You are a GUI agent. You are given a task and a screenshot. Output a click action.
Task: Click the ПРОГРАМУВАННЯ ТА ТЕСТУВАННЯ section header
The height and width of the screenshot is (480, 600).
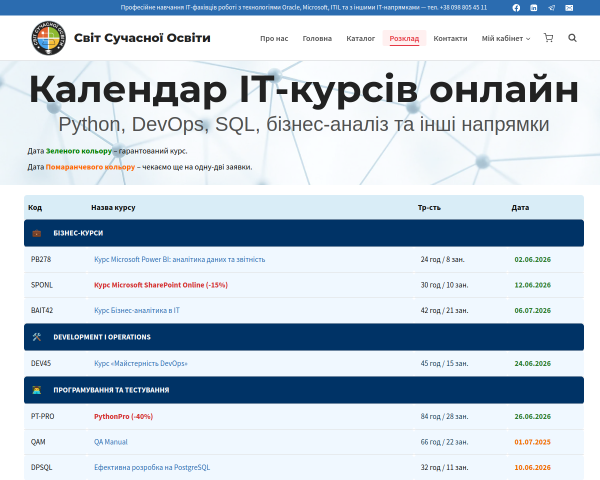point(304,390)
